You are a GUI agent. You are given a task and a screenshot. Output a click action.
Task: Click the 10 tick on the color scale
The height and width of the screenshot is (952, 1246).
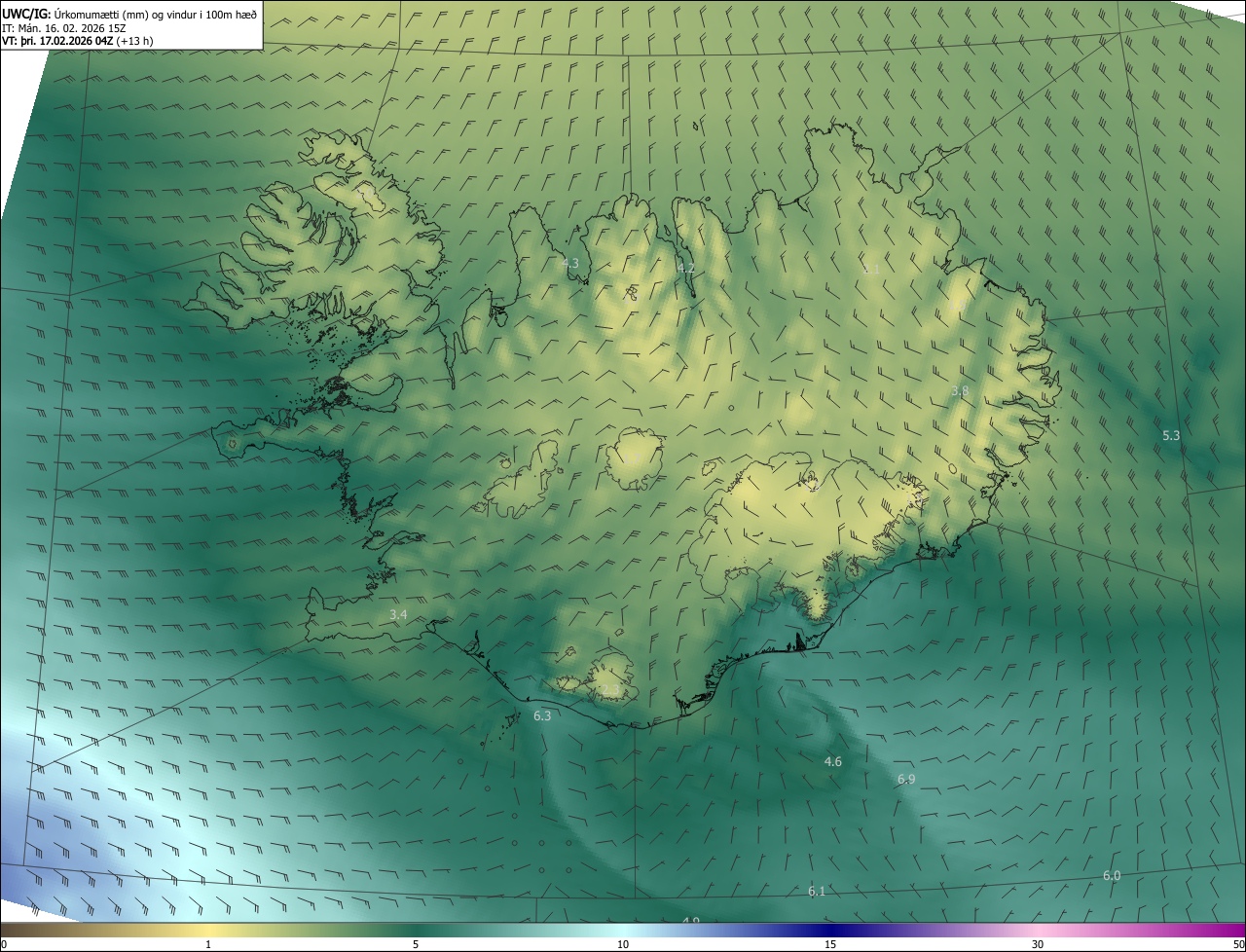[x=623, y=944]
